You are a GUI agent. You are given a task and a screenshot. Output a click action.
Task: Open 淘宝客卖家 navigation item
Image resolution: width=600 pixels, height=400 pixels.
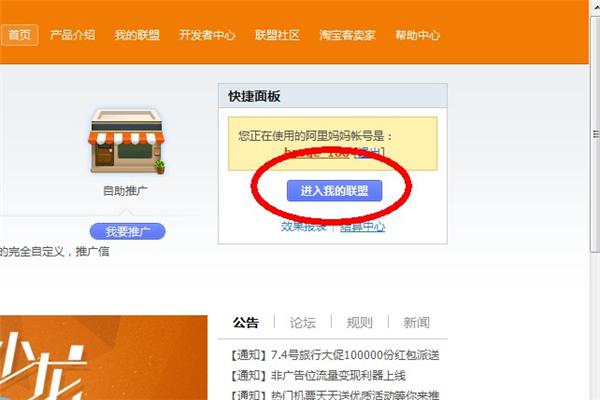347,35
